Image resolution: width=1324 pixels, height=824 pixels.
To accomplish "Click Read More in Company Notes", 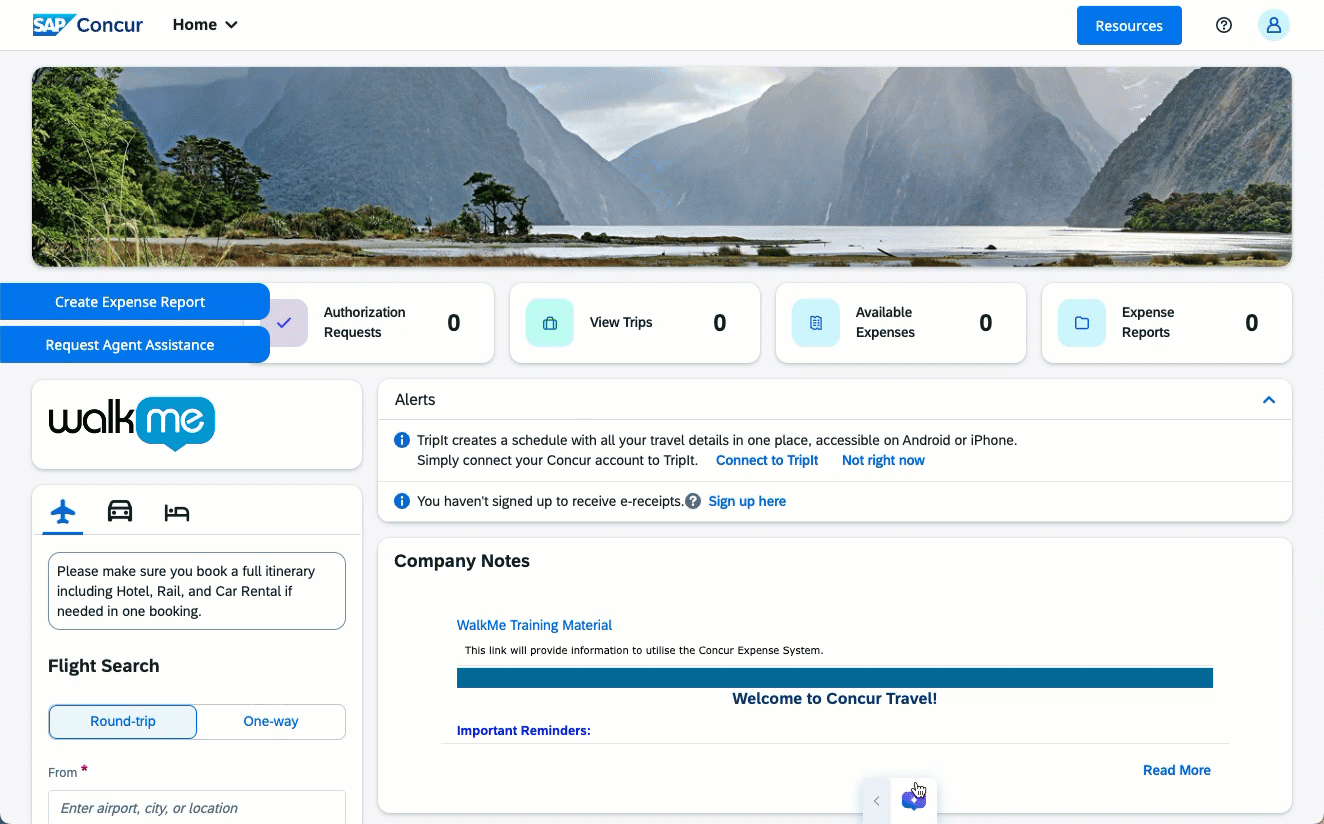I will [x=1177, y=770].
